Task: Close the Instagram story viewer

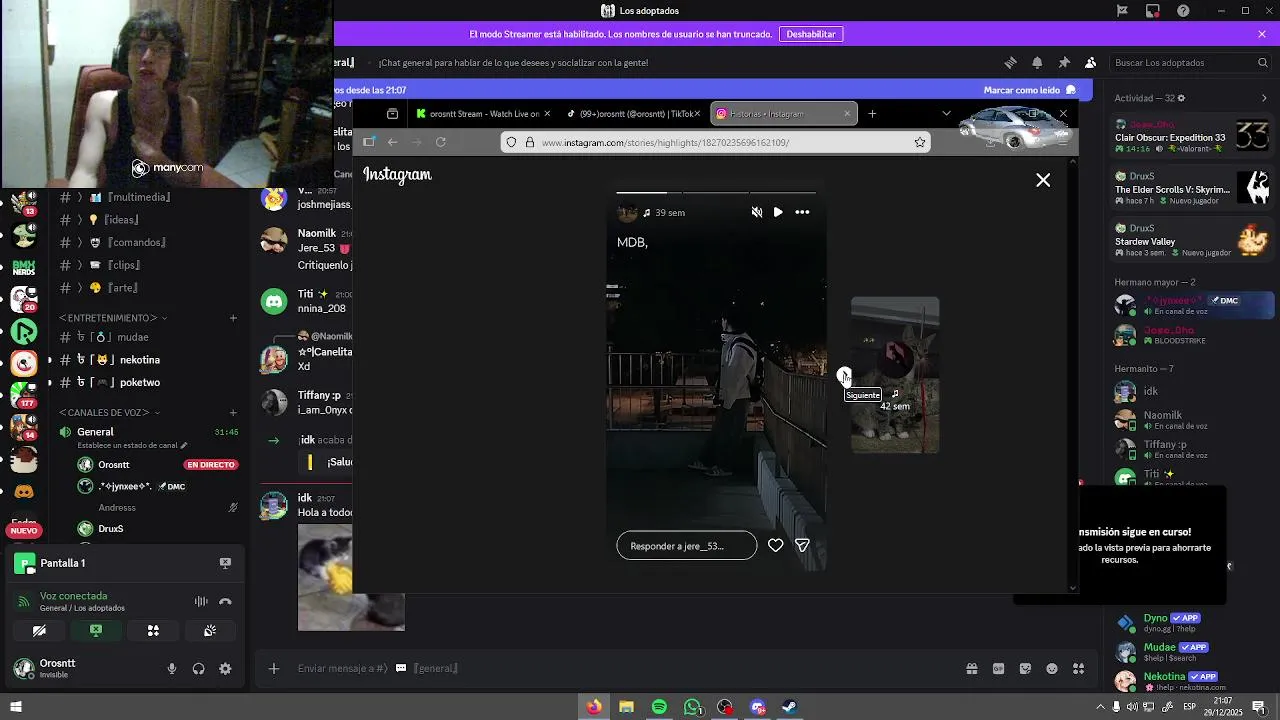Action: tap(1043, 180)
